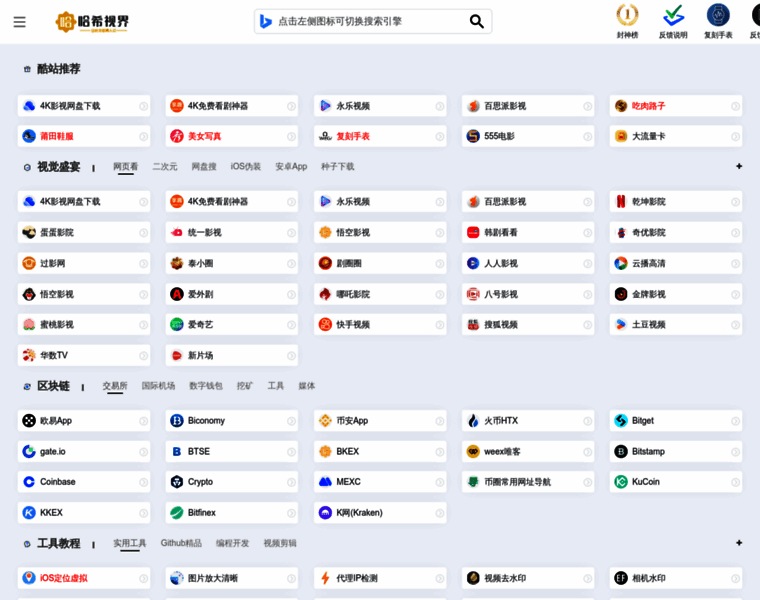Switch to the 交易所 tab
This screenshot has width=760, height=600.
pyautogui.click(x=115, y=386)
